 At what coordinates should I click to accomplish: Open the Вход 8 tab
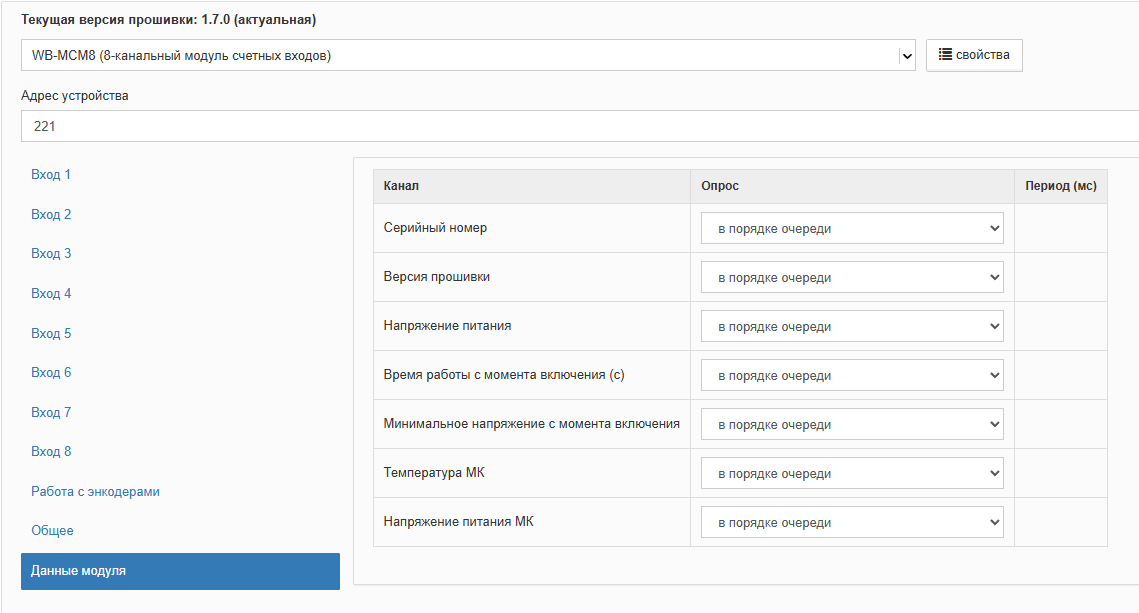point(51,452)
